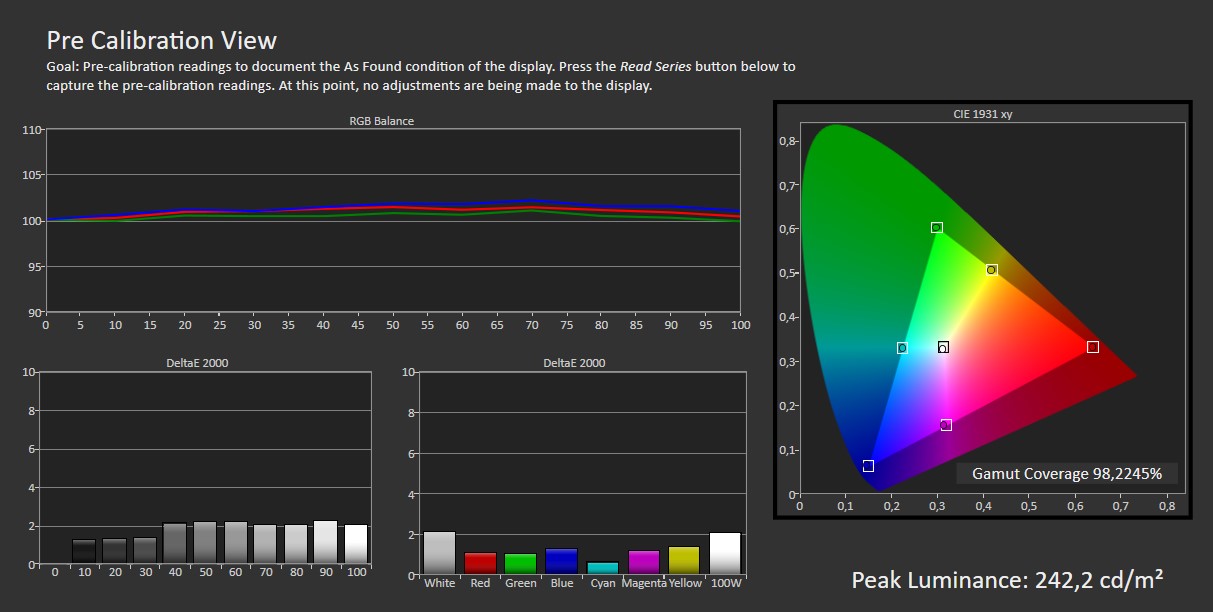Click the 70 percent grayscale DeltaE bar

[x=265, y=544]
